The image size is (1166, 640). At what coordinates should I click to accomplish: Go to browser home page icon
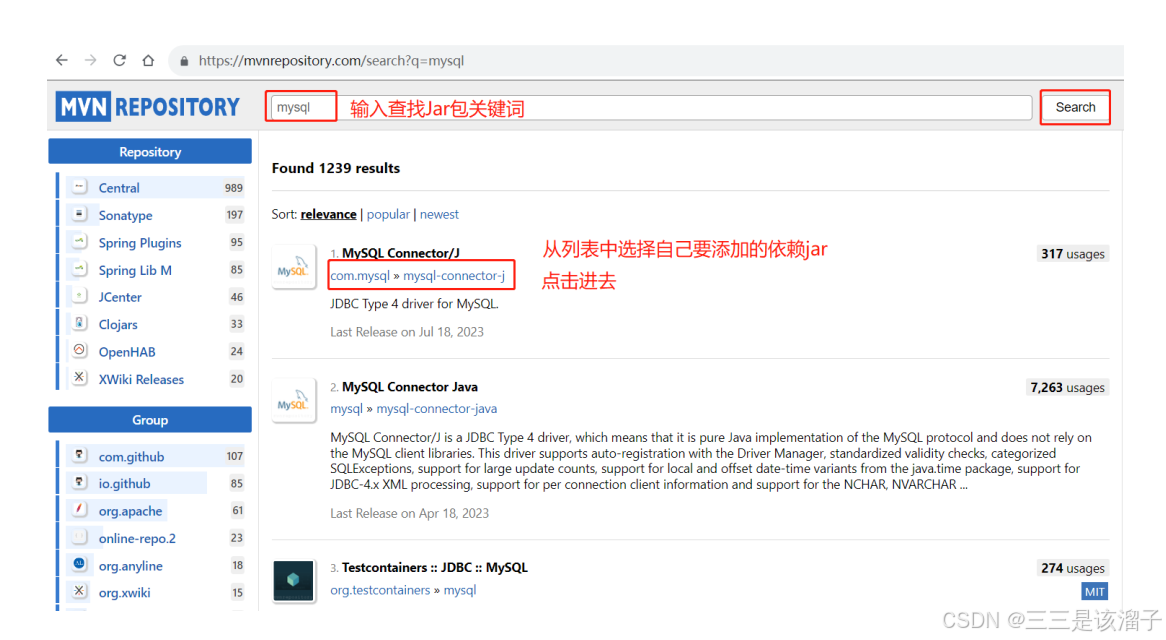pos(148,60)
